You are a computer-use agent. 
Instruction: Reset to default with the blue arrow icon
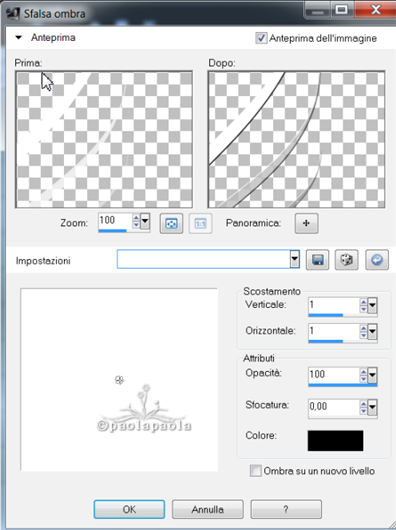pyautogui.click(x=377, y=260)
